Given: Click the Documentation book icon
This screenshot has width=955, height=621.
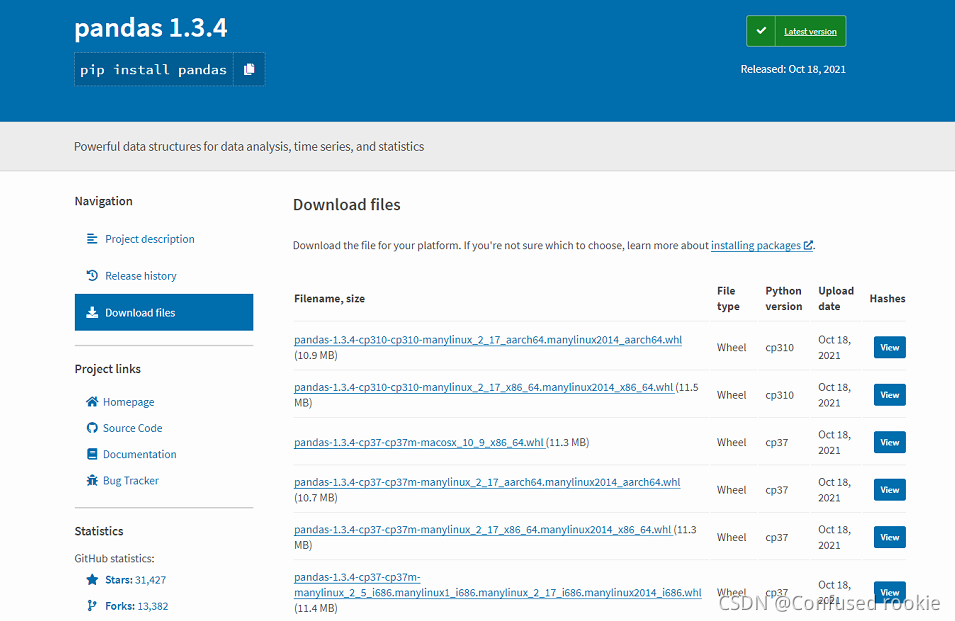Looking at the screenshot, I should (x=92, y=454).
